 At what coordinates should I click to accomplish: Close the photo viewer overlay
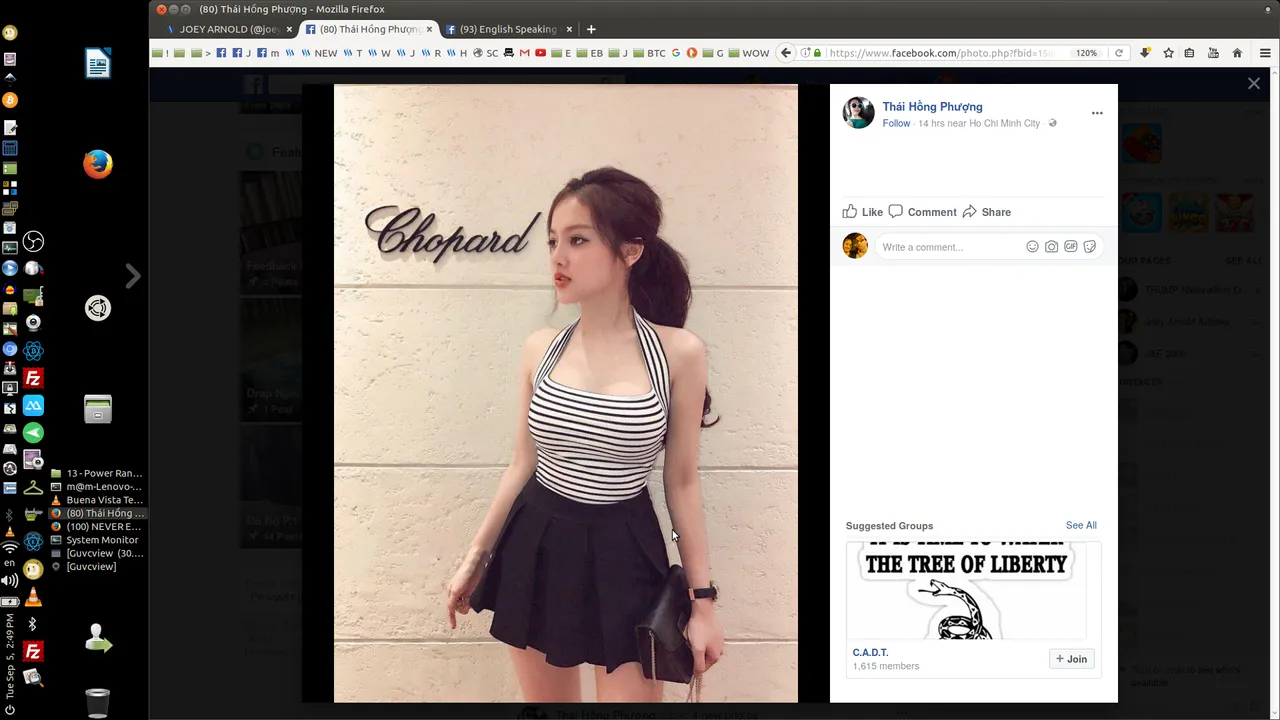pos(1253,84)
